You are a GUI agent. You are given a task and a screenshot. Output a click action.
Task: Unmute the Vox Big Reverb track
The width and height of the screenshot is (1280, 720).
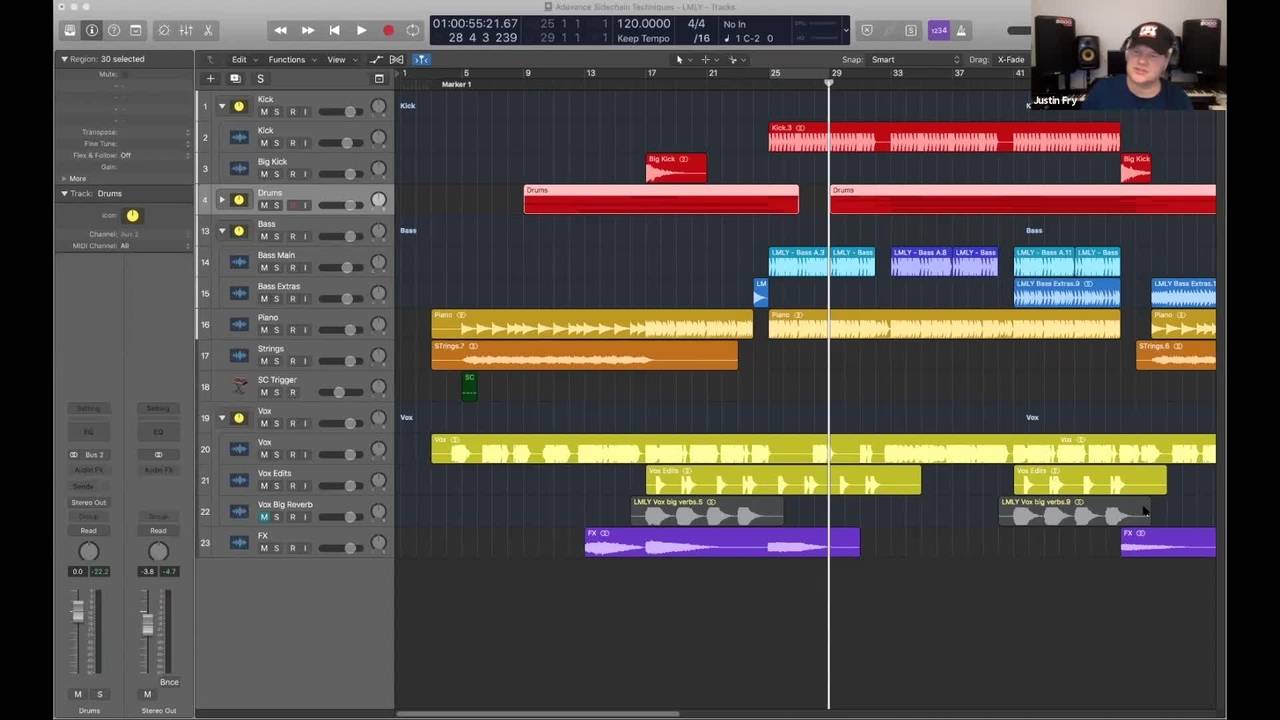pyautogui.click(x=264, y=517)
